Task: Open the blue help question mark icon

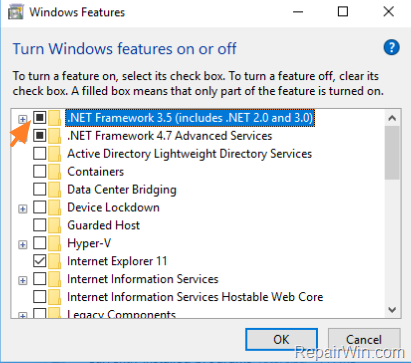Action: 391,47
